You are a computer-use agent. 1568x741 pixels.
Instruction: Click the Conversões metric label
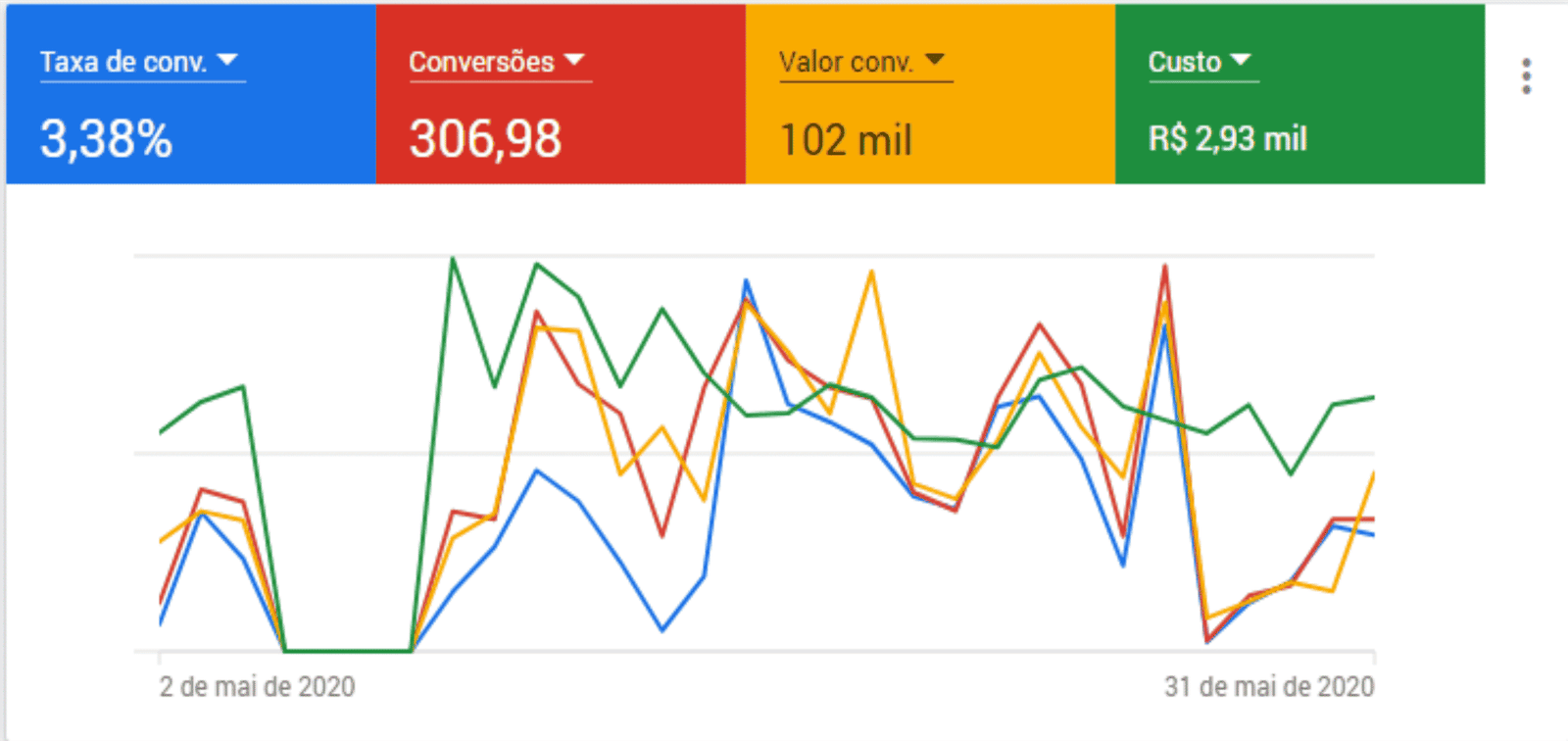pyautogui.click(x=481, y=62)
